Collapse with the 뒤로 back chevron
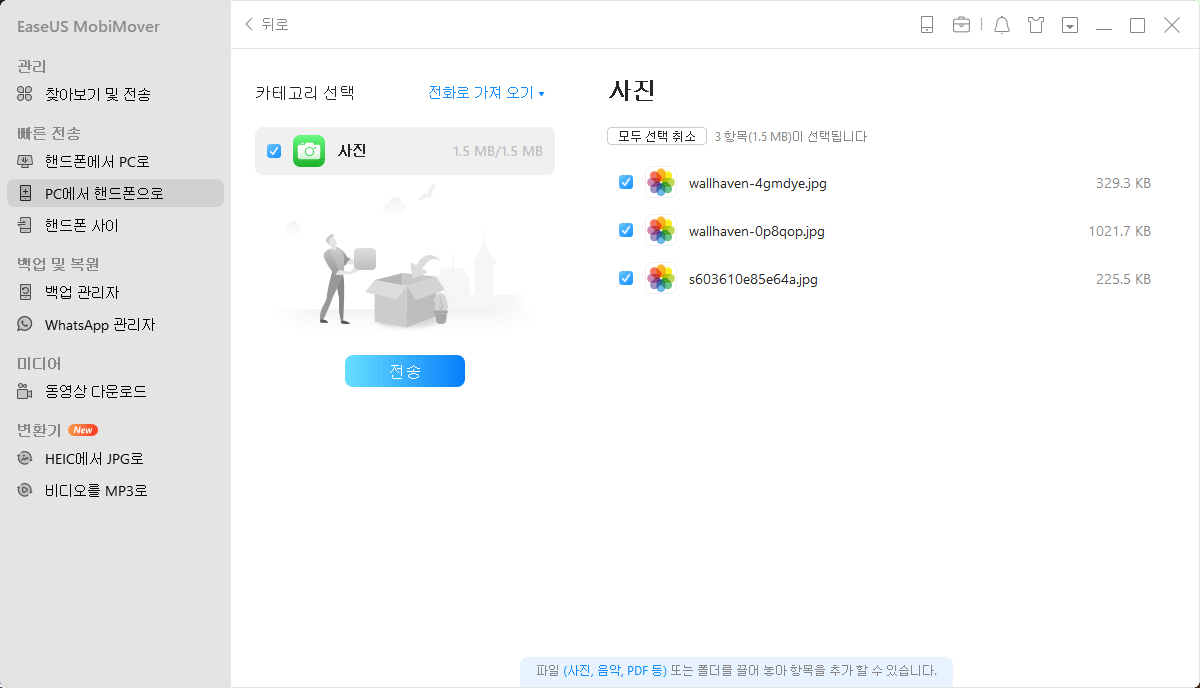This screenshot has height=688, width=1200. click(x=248, y=25)
